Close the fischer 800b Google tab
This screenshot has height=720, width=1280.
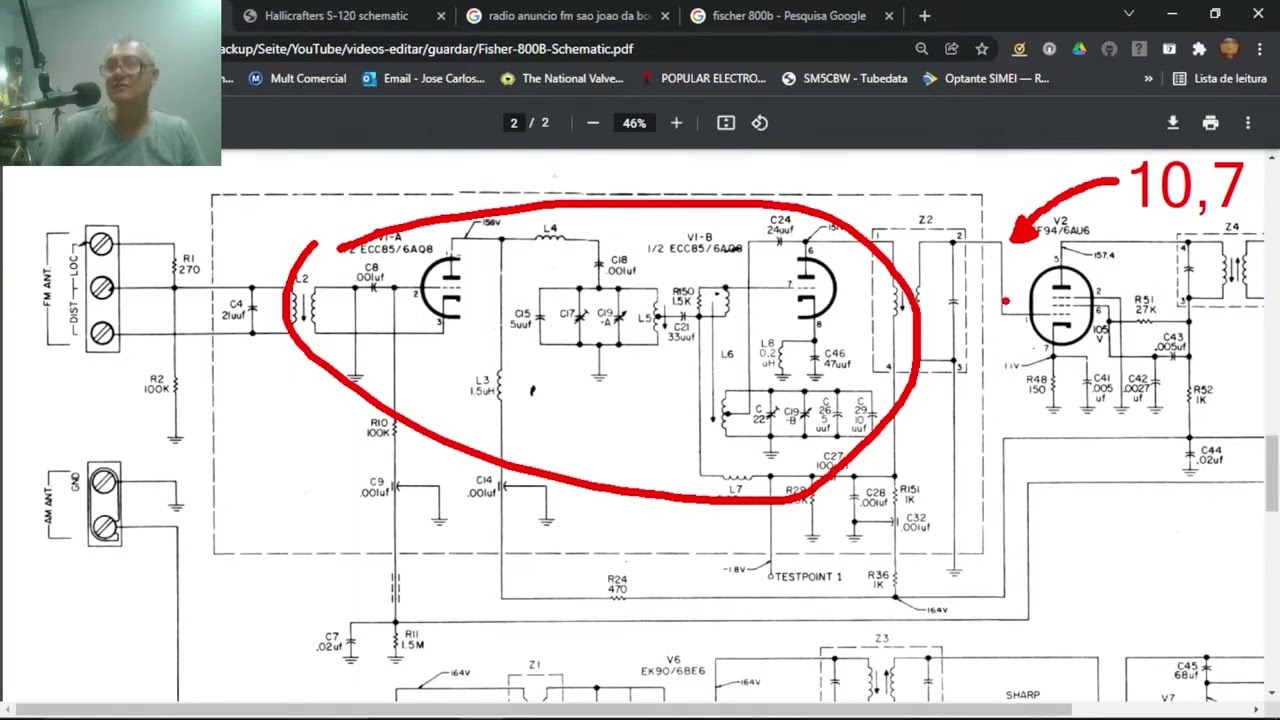coord(888,16)
